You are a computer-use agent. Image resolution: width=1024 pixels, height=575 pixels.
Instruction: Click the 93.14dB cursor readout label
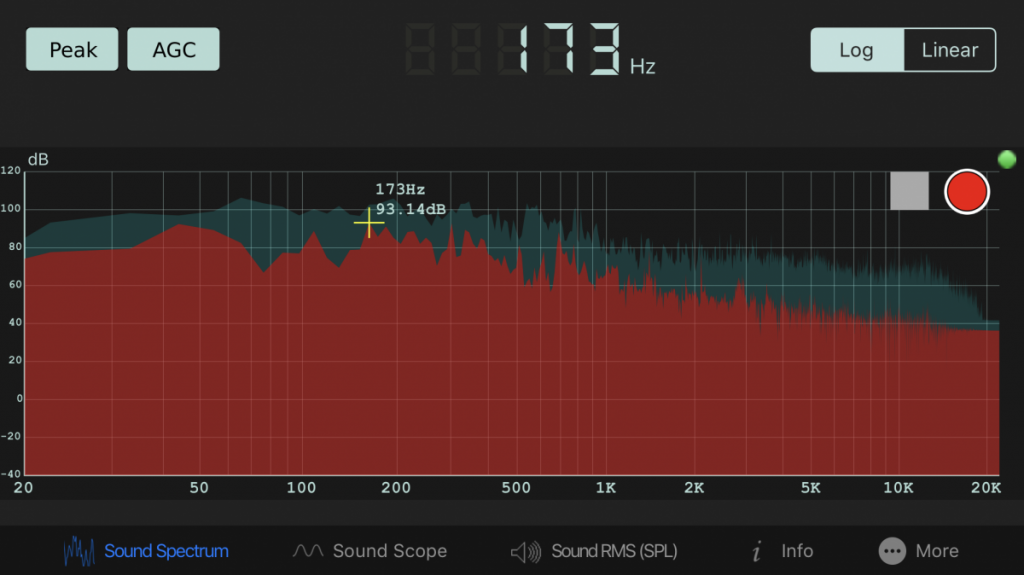pyautogui.click(x=410, y=209)
